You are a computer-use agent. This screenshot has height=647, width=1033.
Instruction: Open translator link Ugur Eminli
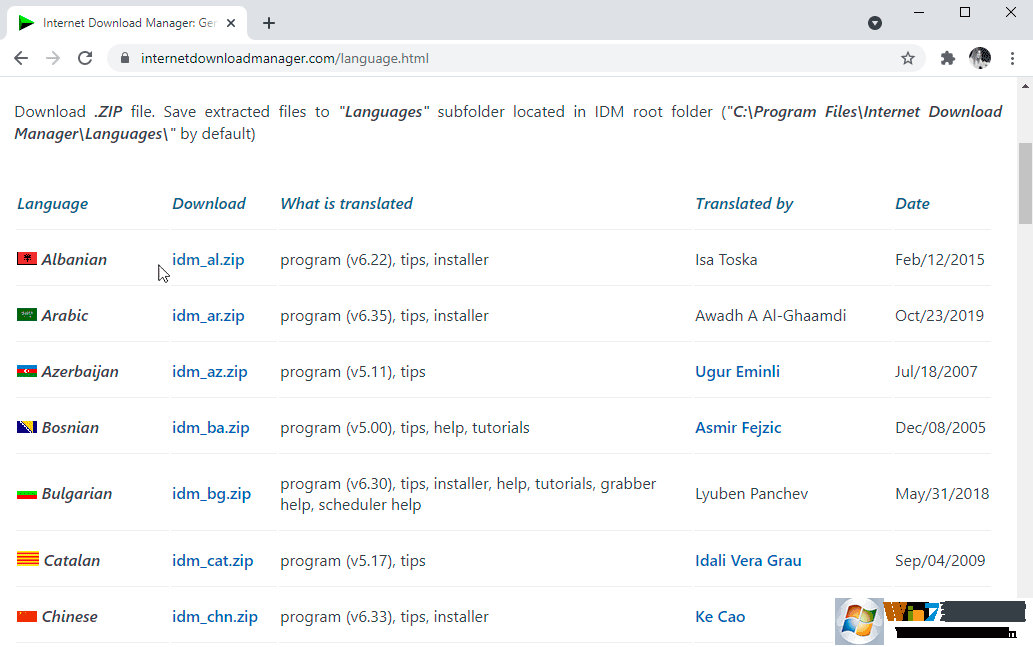coord(737,371)
